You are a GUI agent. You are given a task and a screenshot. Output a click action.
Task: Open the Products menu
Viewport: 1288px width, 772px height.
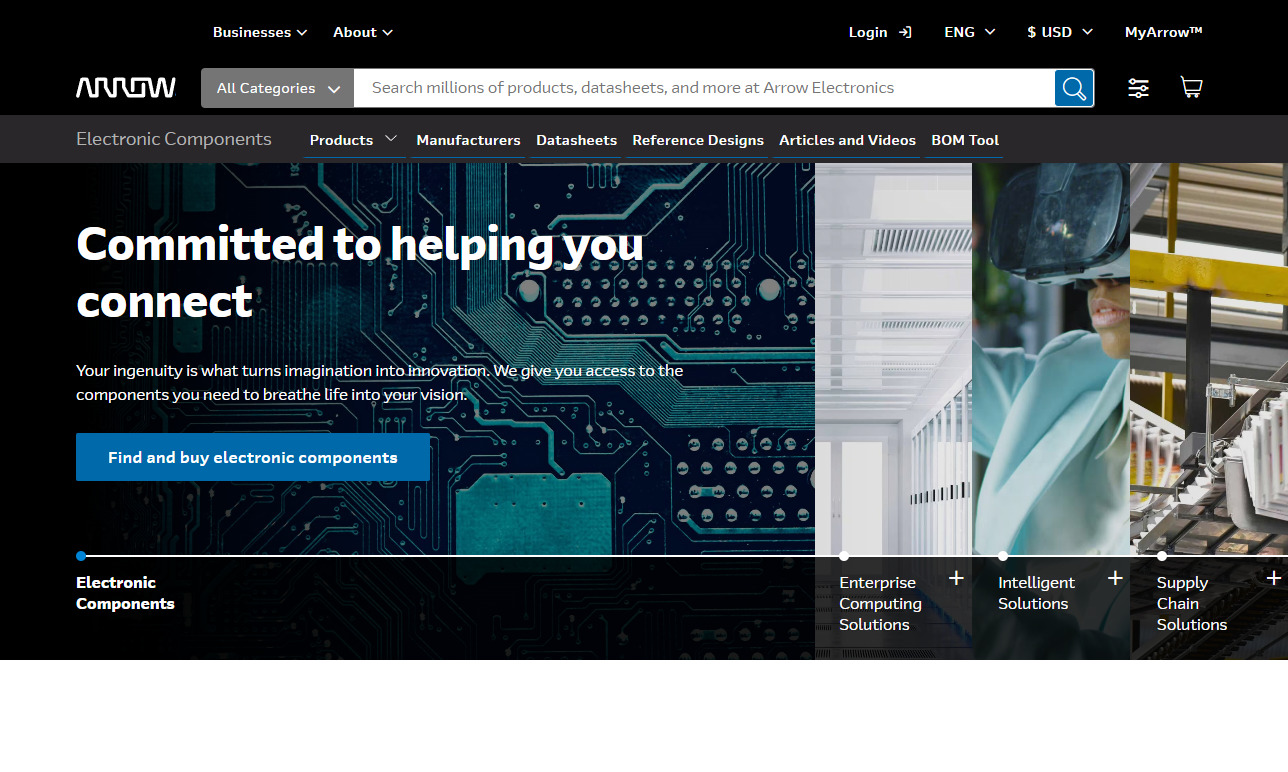(x=353, y=140)
